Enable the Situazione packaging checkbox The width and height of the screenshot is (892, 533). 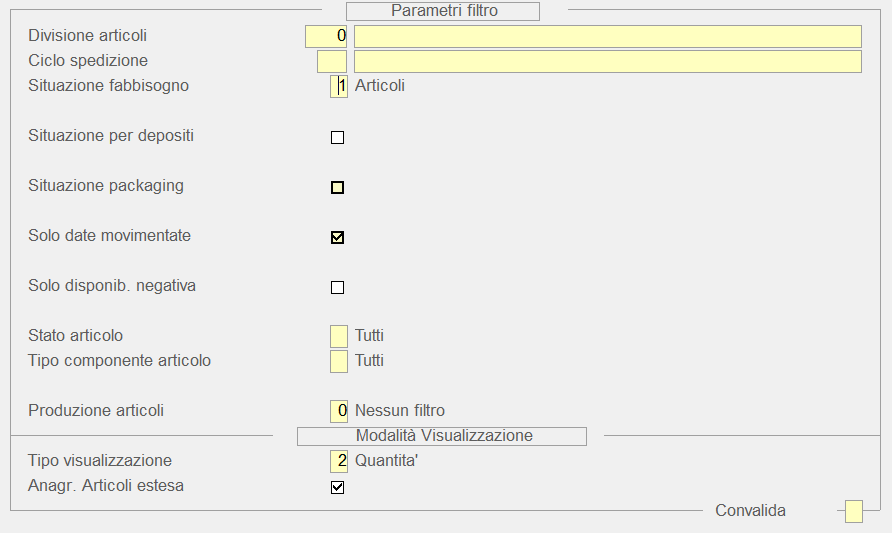tap(337, 187)
